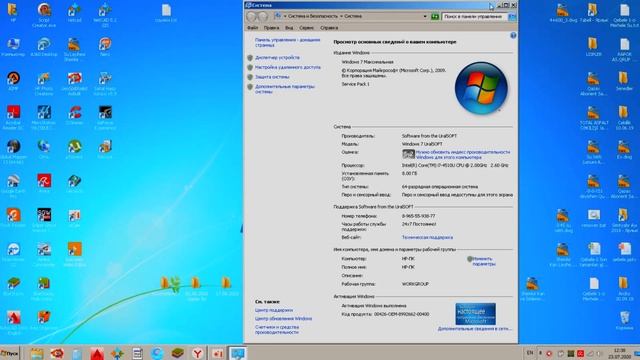Click the WORKGROUP value text
Screen dimensions: 640x360
pyautogui.click(x=415, y=284)
